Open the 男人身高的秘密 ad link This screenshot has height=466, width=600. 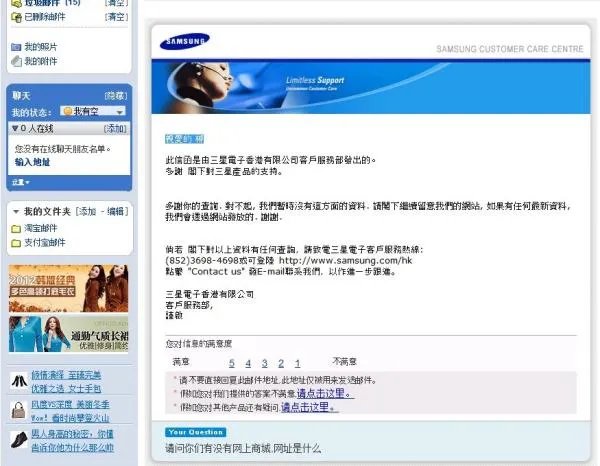[x=72, y=433]
